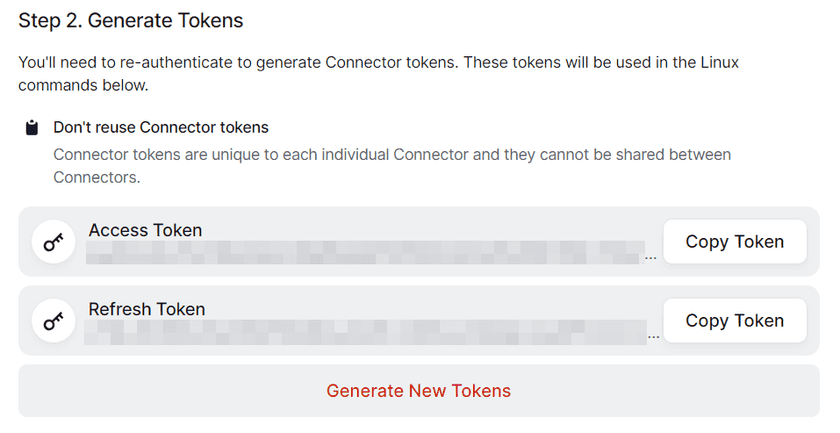Copy the Refresh Token
Viewport: 840px width, 433px height.
point(734,321)
